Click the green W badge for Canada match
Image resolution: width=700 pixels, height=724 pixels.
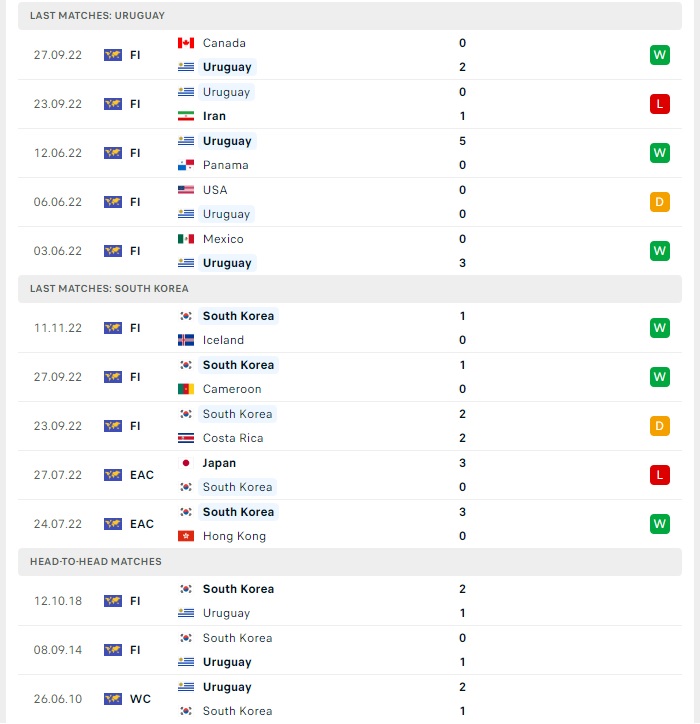pyautogui.click(x=659, y=55)
